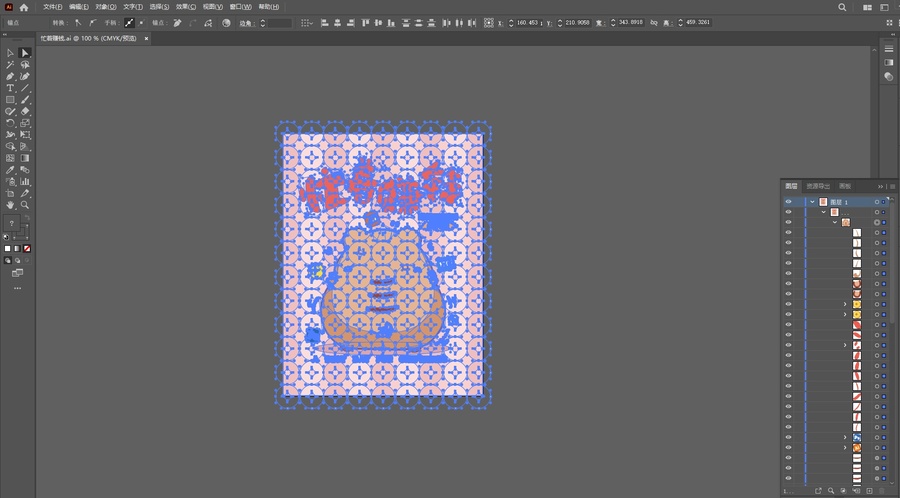Select the Magic Wand tool
Image resolution: width=900 pixels, height=498 pixels.
coord(10,65)
